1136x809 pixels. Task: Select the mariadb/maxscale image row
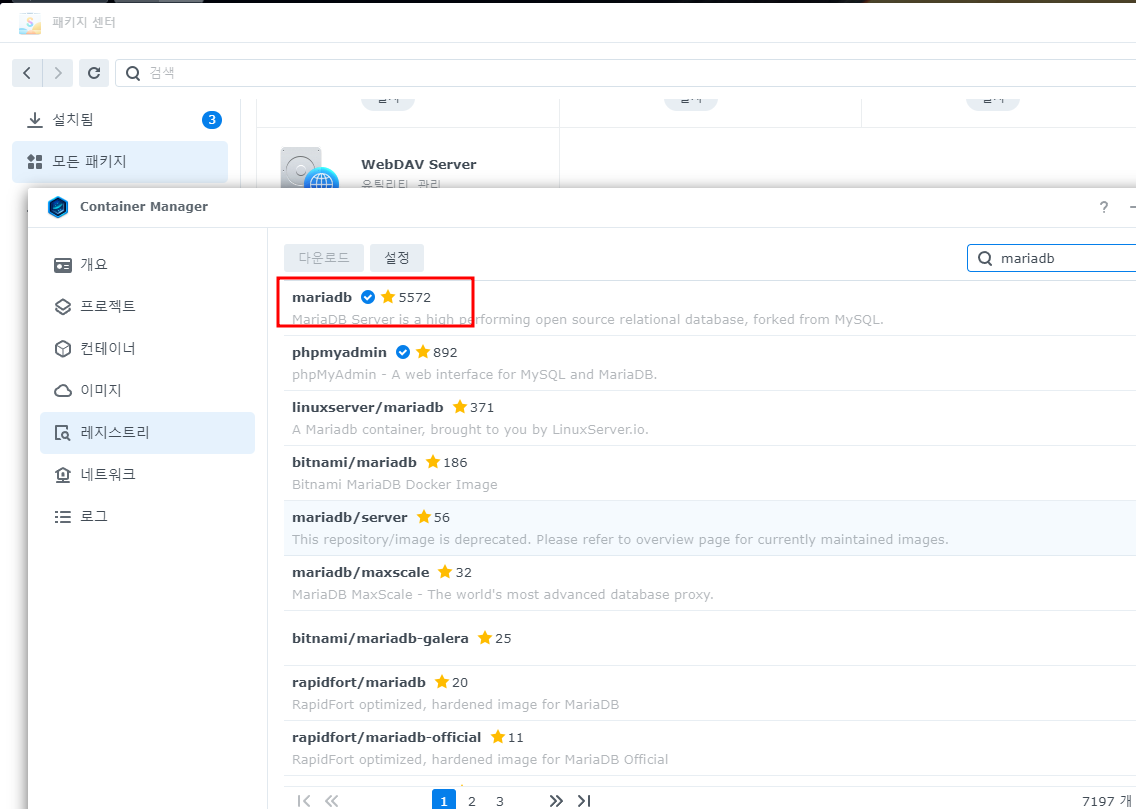click(x=710, y=584)
